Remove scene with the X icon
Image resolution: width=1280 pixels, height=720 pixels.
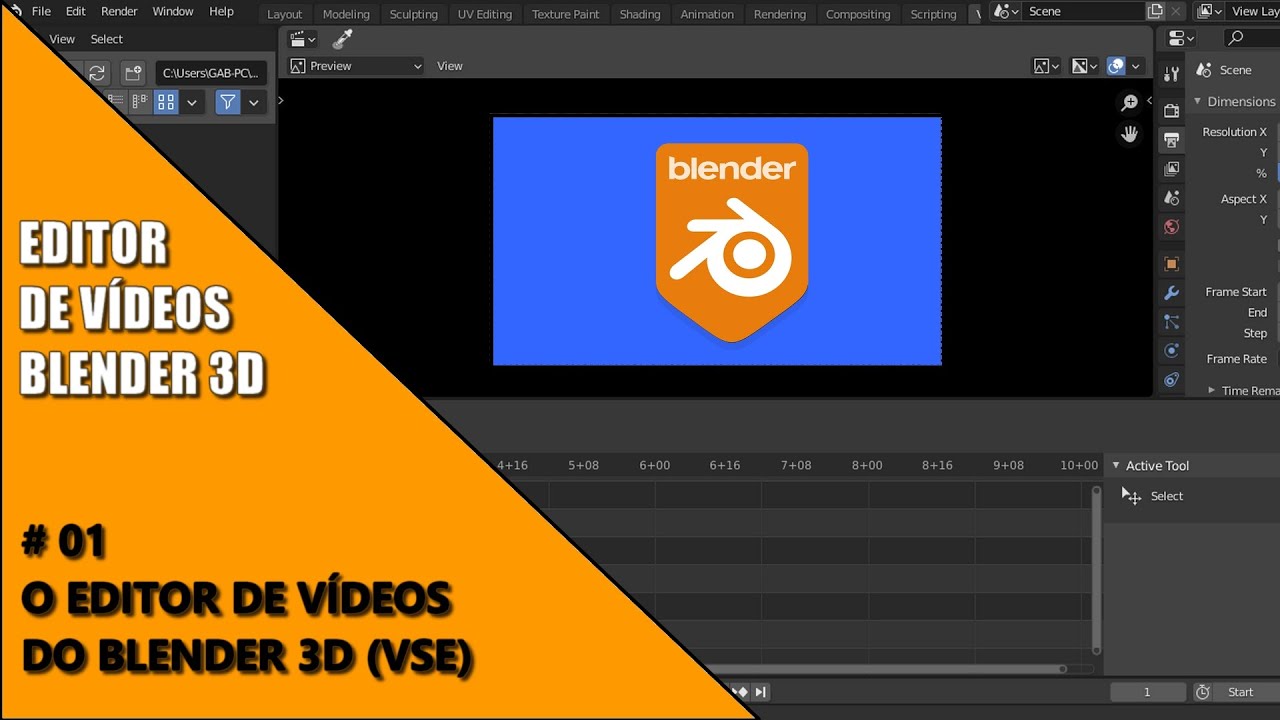[1177, 11]
